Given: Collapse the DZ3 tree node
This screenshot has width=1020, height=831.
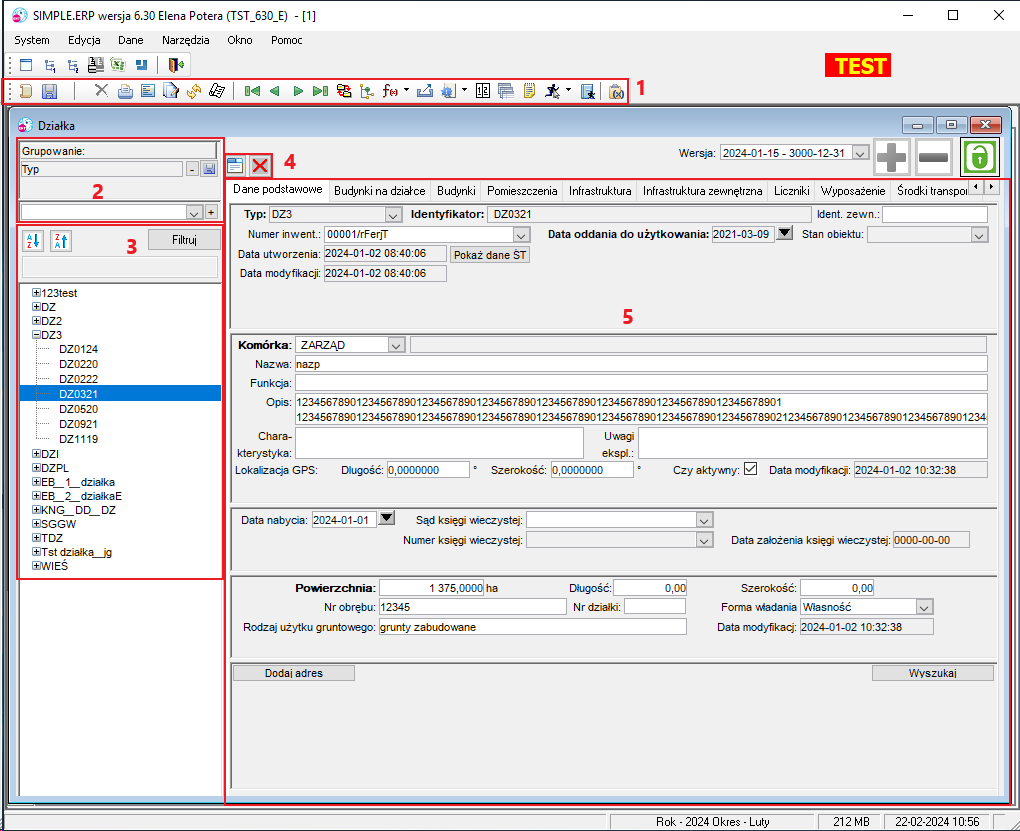Looking at the screenshot, I should pos(36,334).
